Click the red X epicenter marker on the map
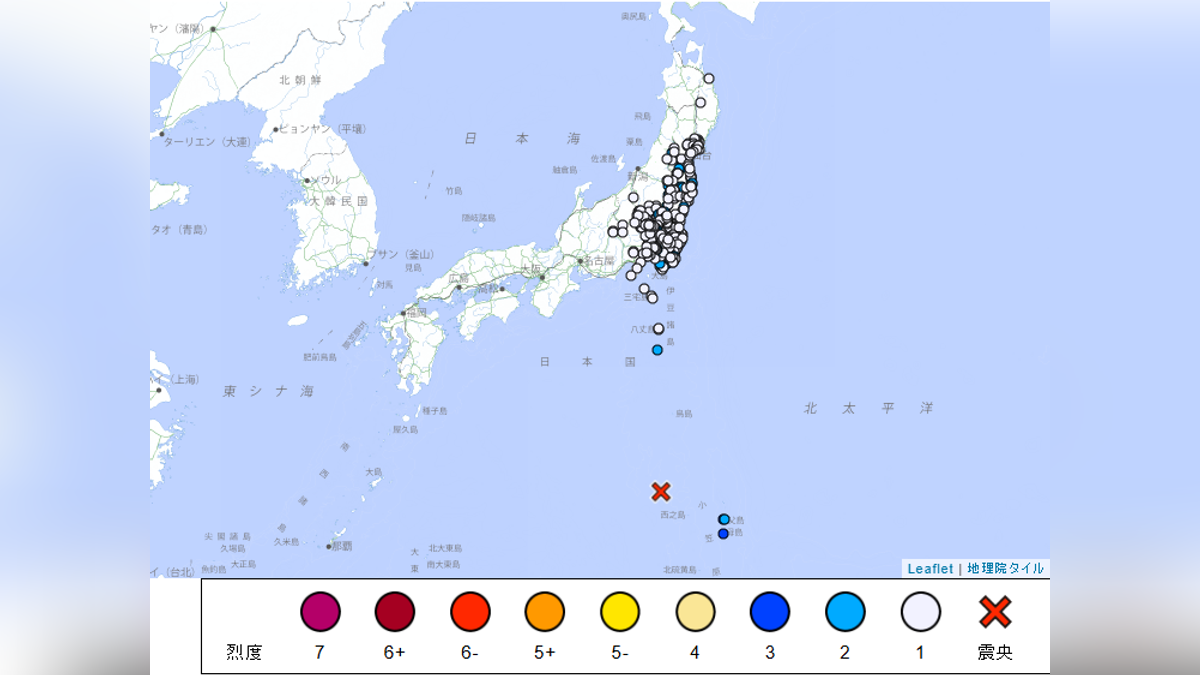The height and width of the screenshot is (675, 1200). point(661,491)
